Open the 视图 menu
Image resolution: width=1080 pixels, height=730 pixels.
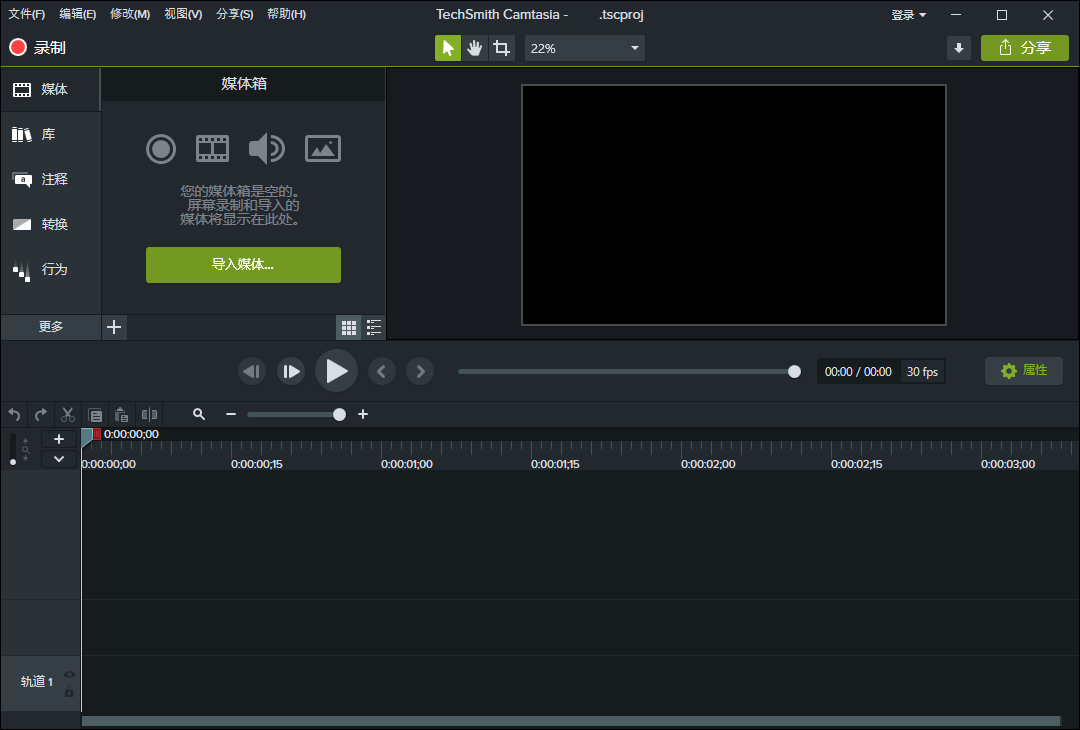(183, 13)
